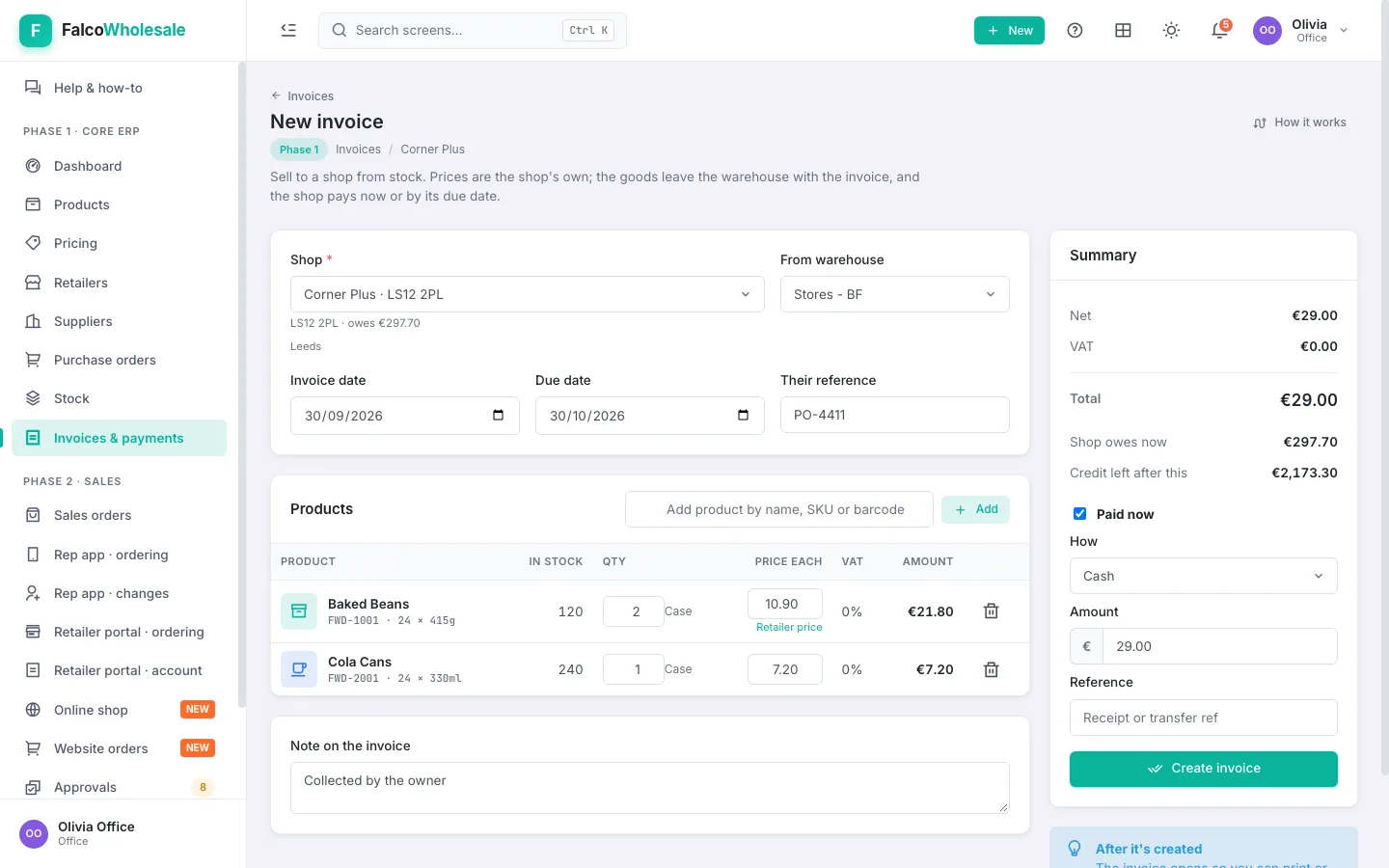
Task: Click the Baked Beans product icon
Action: tap(299, 611)
